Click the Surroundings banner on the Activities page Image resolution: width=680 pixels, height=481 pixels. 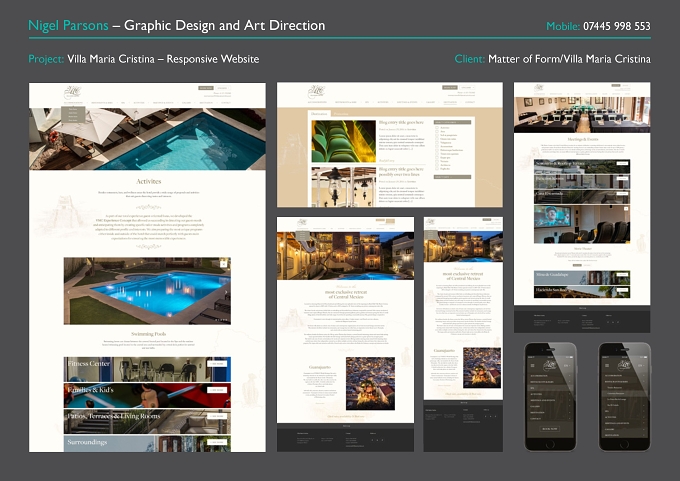click(147, 444)
